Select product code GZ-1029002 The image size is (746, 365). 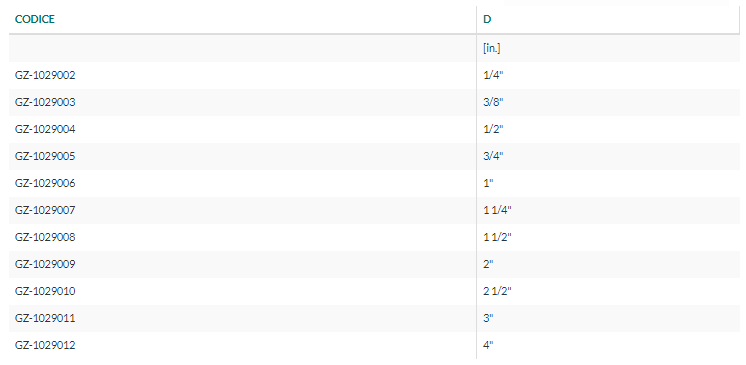click(45, 75)
